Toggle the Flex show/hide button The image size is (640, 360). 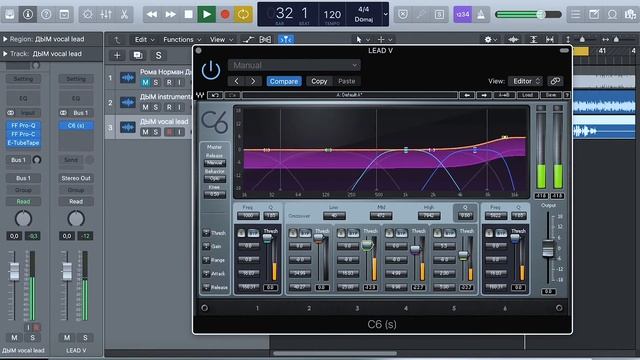click(265, 40)
